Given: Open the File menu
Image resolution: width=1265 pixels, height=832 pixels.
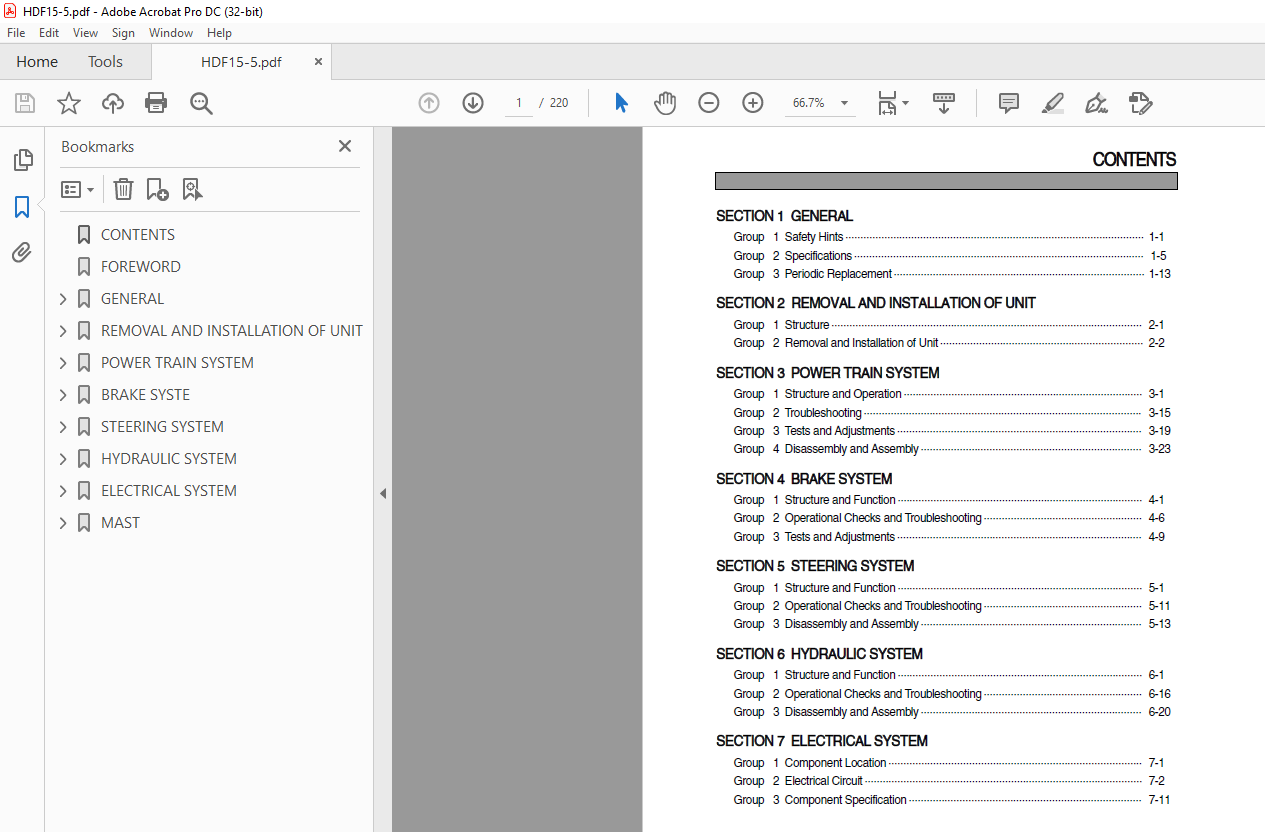Looking at the screenshot, I should pyautogui.click(x=16, y=33).
